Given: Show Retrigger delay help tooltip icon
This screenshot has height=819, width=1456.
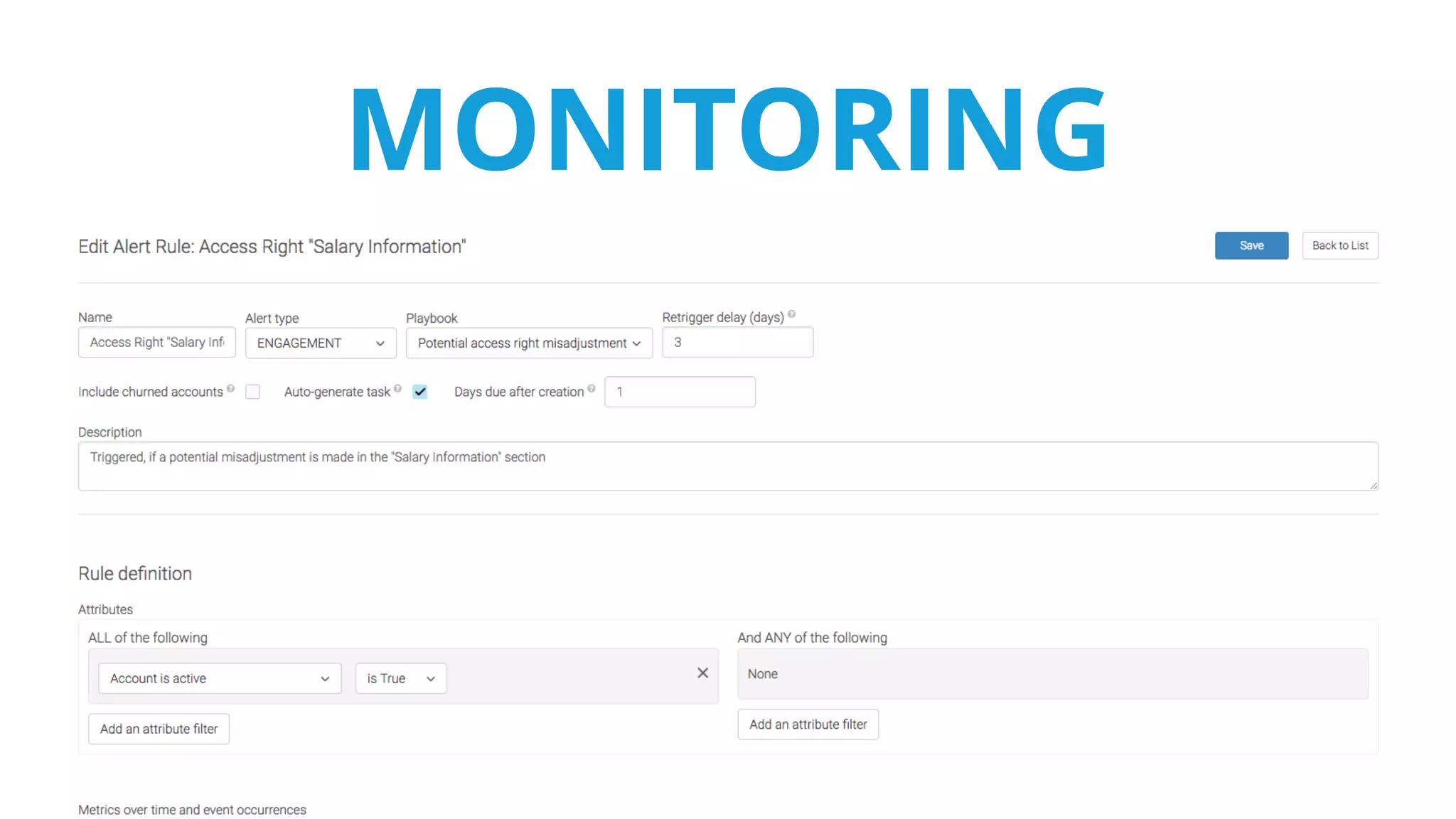Looking at the screenshot, I should pyautogui.click(x=791, y=314).
